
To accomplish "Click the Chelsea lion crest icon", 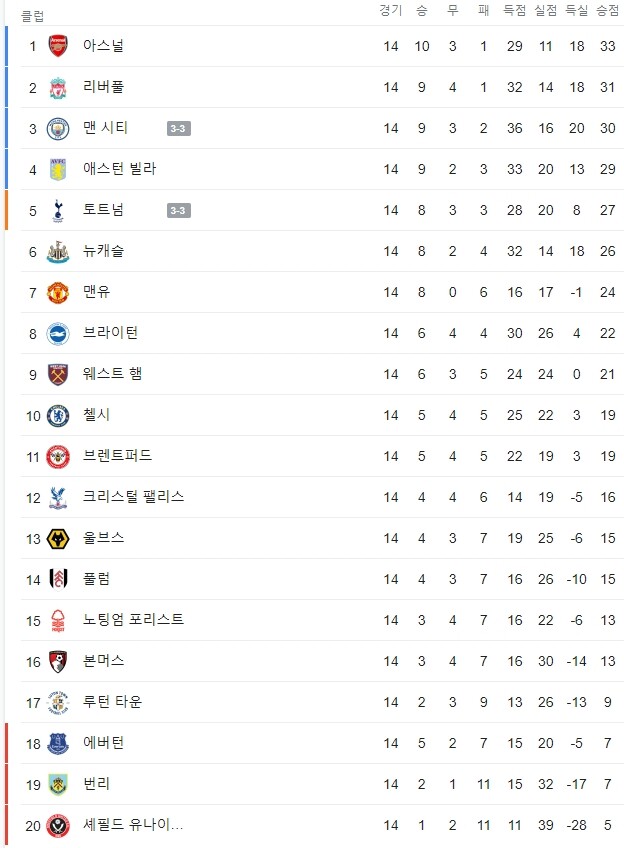I will pyautogui.click(x=58, y=416).
